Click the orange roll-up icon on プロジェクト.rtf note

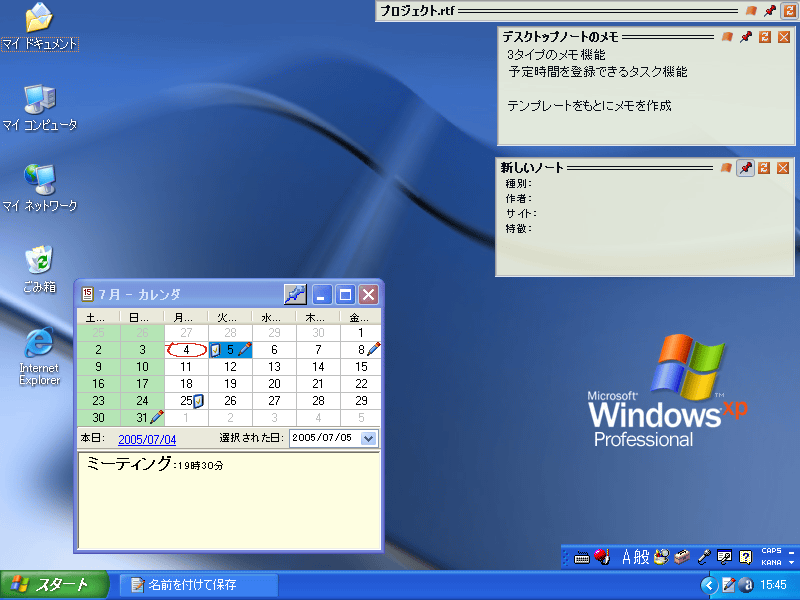click(789, 11)
